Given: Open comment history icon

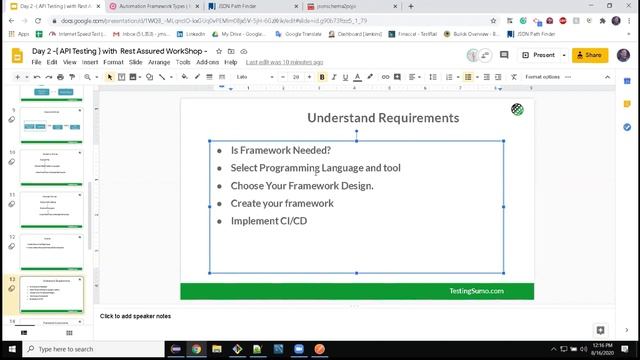Looking at the screenshot, I should (504, 55).
